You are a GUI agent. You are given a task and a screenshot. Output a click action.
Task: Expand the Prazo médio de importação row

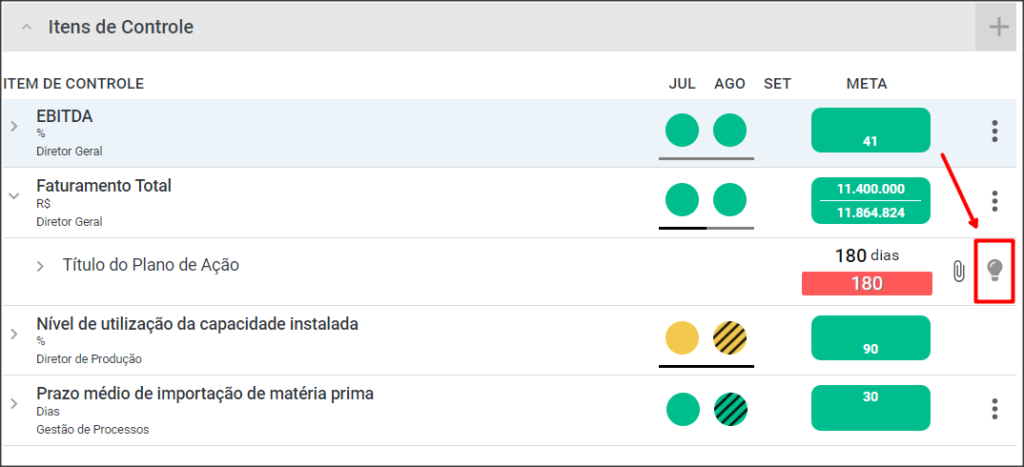[14, 404]
